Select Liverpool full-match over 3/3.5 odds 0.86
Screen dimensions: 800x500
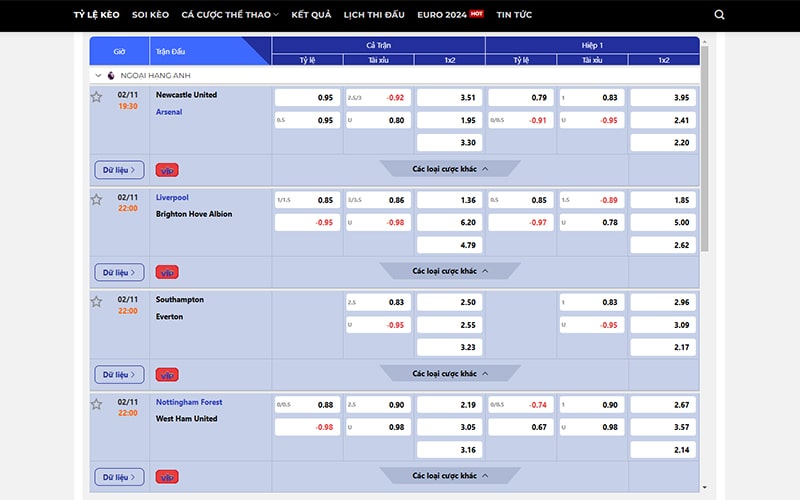click(x=379, y=200)
